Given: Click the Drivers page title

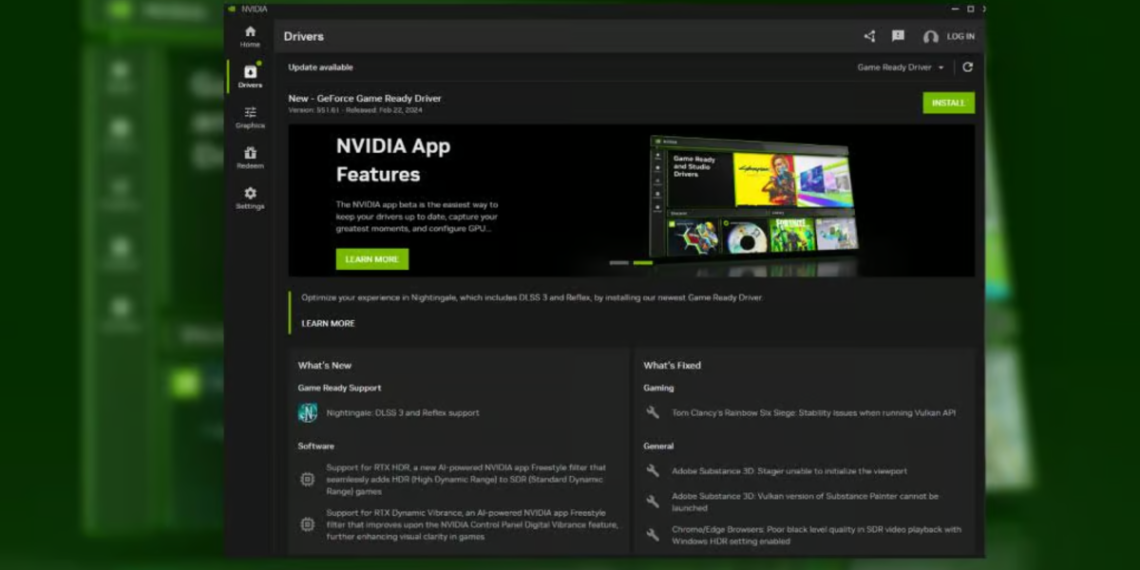Looking at the screenshot, I should point(304,36).
